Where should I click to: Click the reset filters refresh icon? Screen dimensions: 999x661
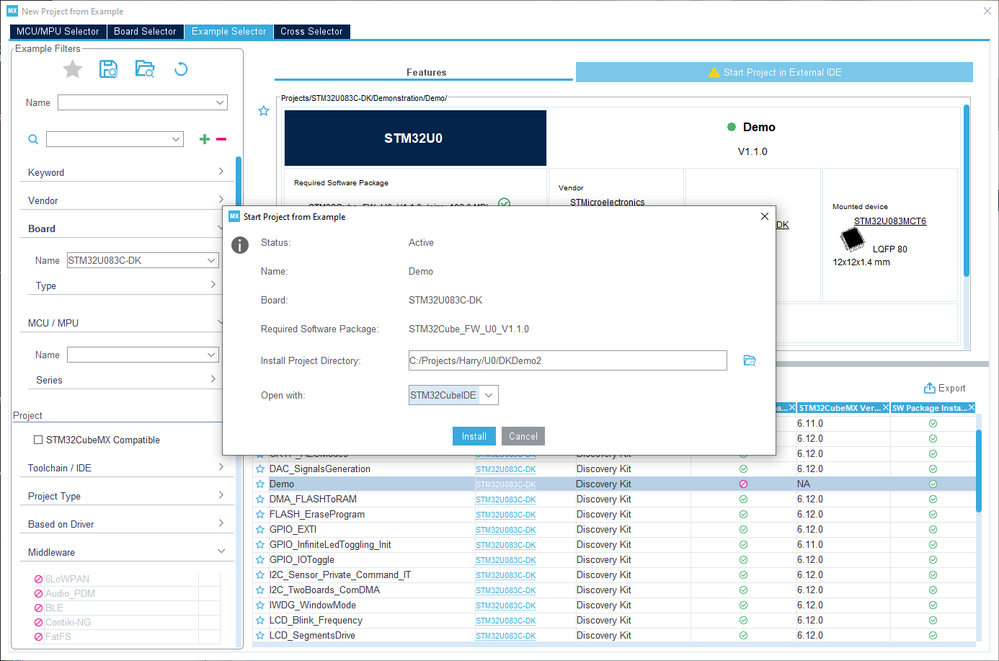point(181,69)
